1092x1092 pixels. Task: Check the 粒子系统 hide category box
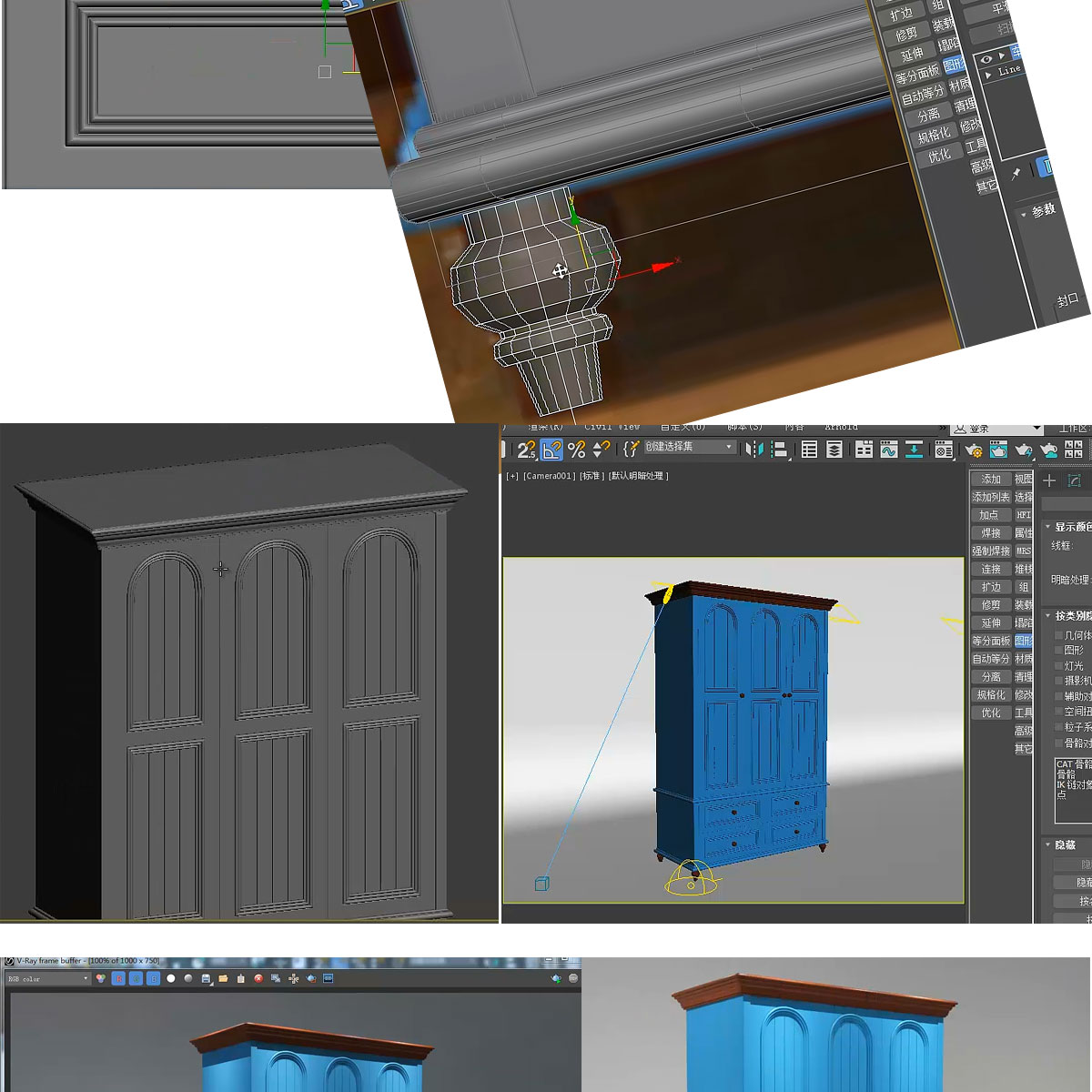[1058, 726]
